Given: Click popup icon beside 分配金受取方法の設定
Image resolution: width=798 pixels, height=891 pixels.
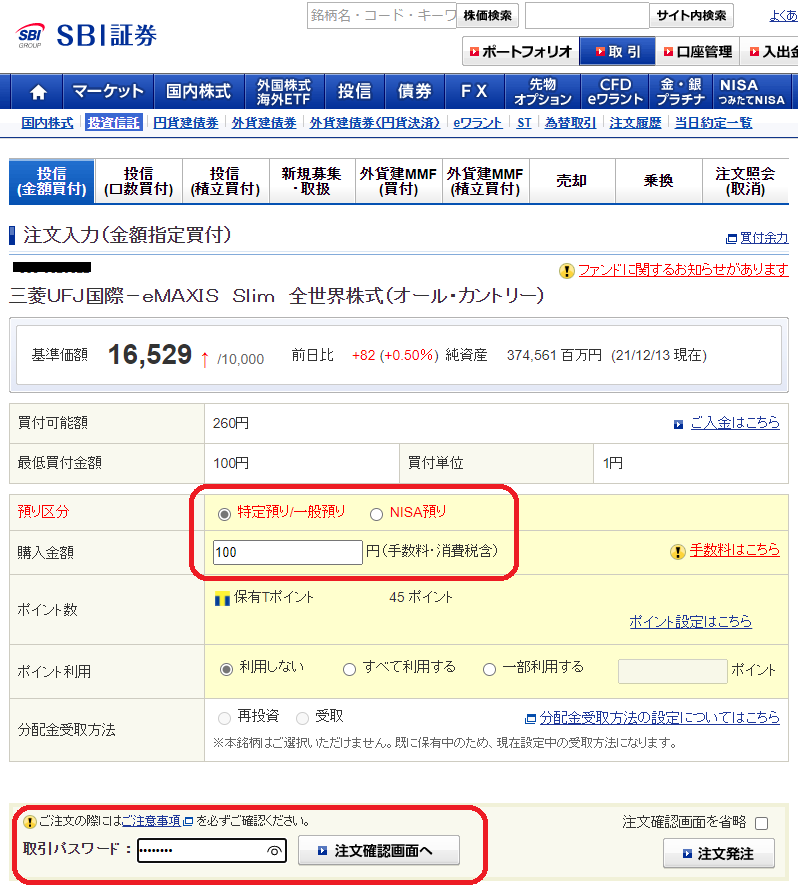Looking at the screenshot, I should click(x=530, y=718).
